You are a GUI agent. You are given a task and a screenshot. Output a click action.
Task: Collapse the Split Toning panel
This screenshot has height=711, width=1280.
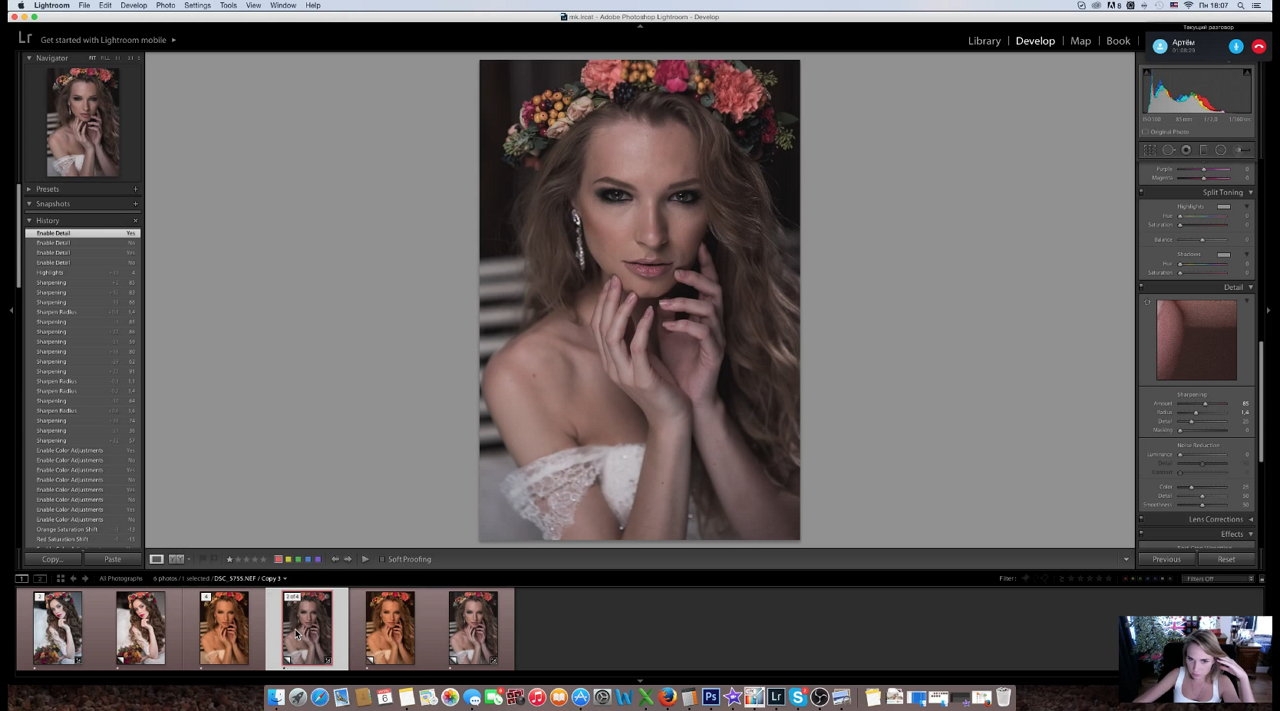coord(1250,192)
